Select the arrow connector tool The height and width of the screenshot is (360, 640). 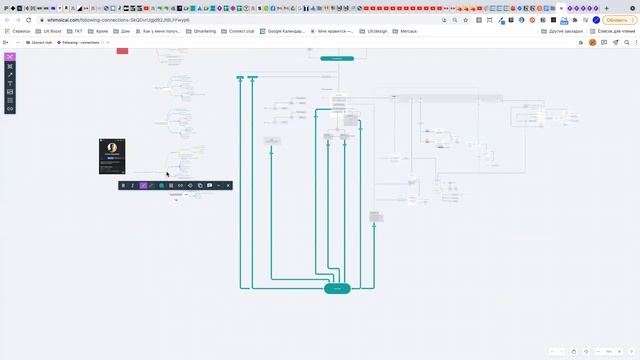10,75
